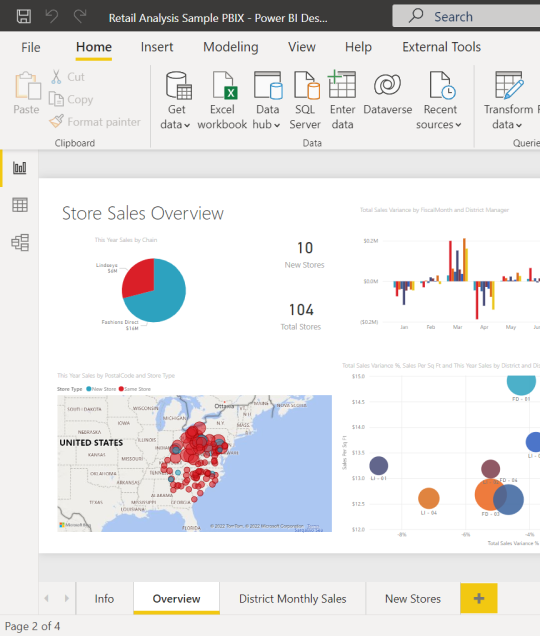Click the 104 Total Stores card
Viewport: 540px width, 640px height.
(301, 317)
